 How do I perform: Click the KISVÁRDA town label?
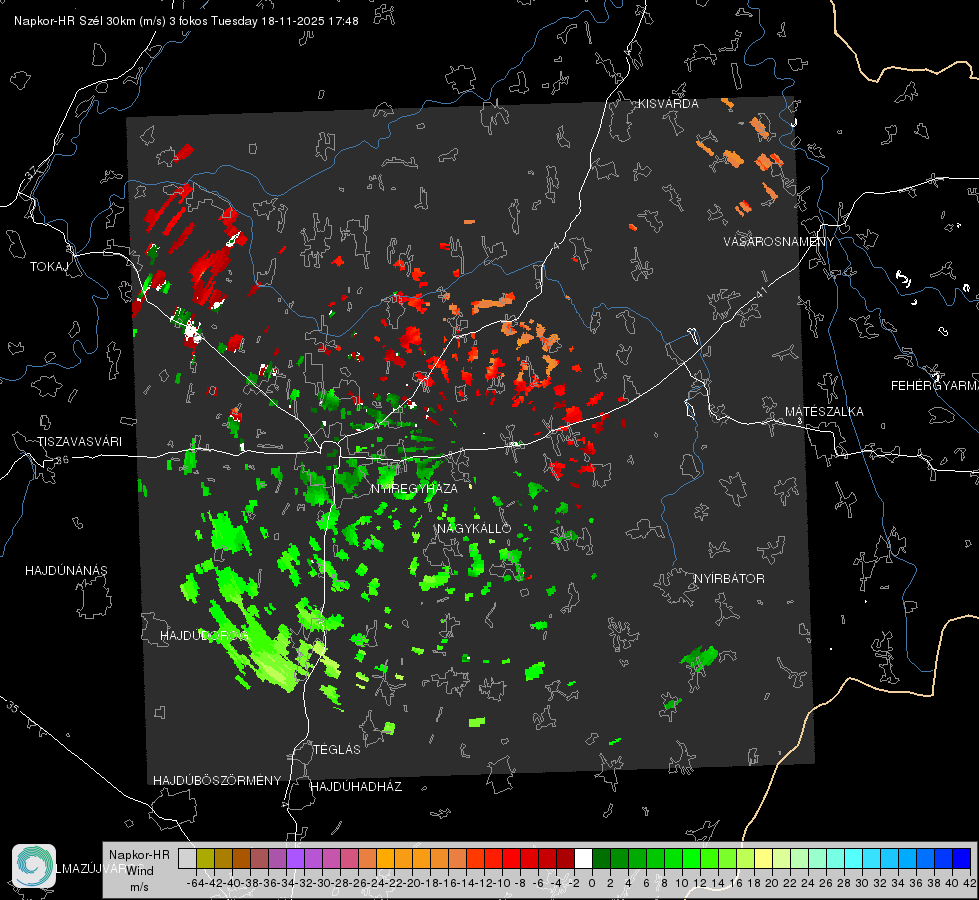(x=668, y=104)
